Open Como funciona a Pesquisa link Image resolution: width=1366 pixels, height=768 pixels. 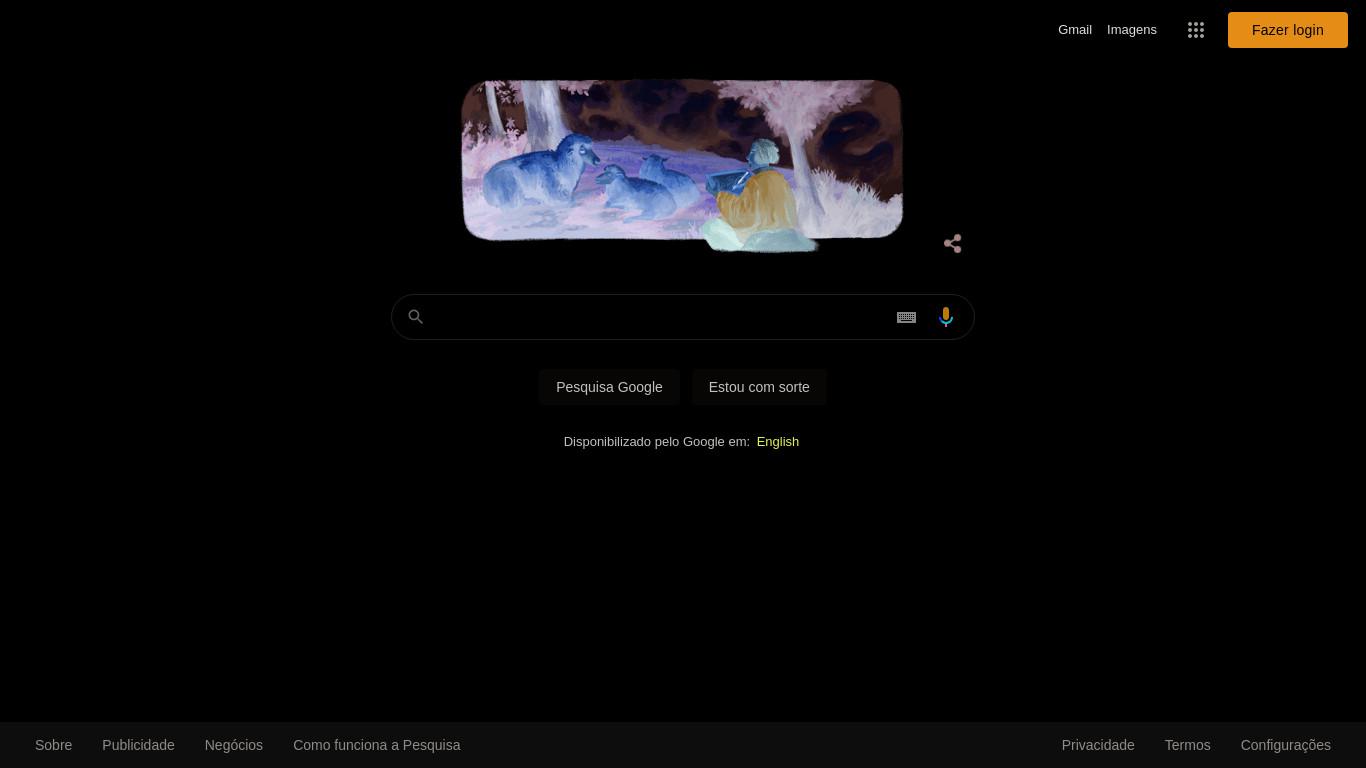(377, 745)
